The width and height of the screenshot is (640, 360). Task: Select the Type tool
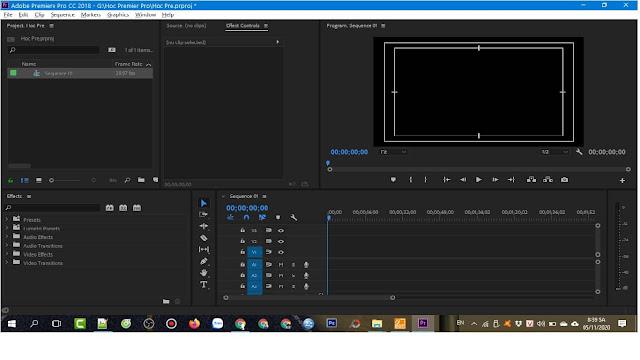pos(204,284)
